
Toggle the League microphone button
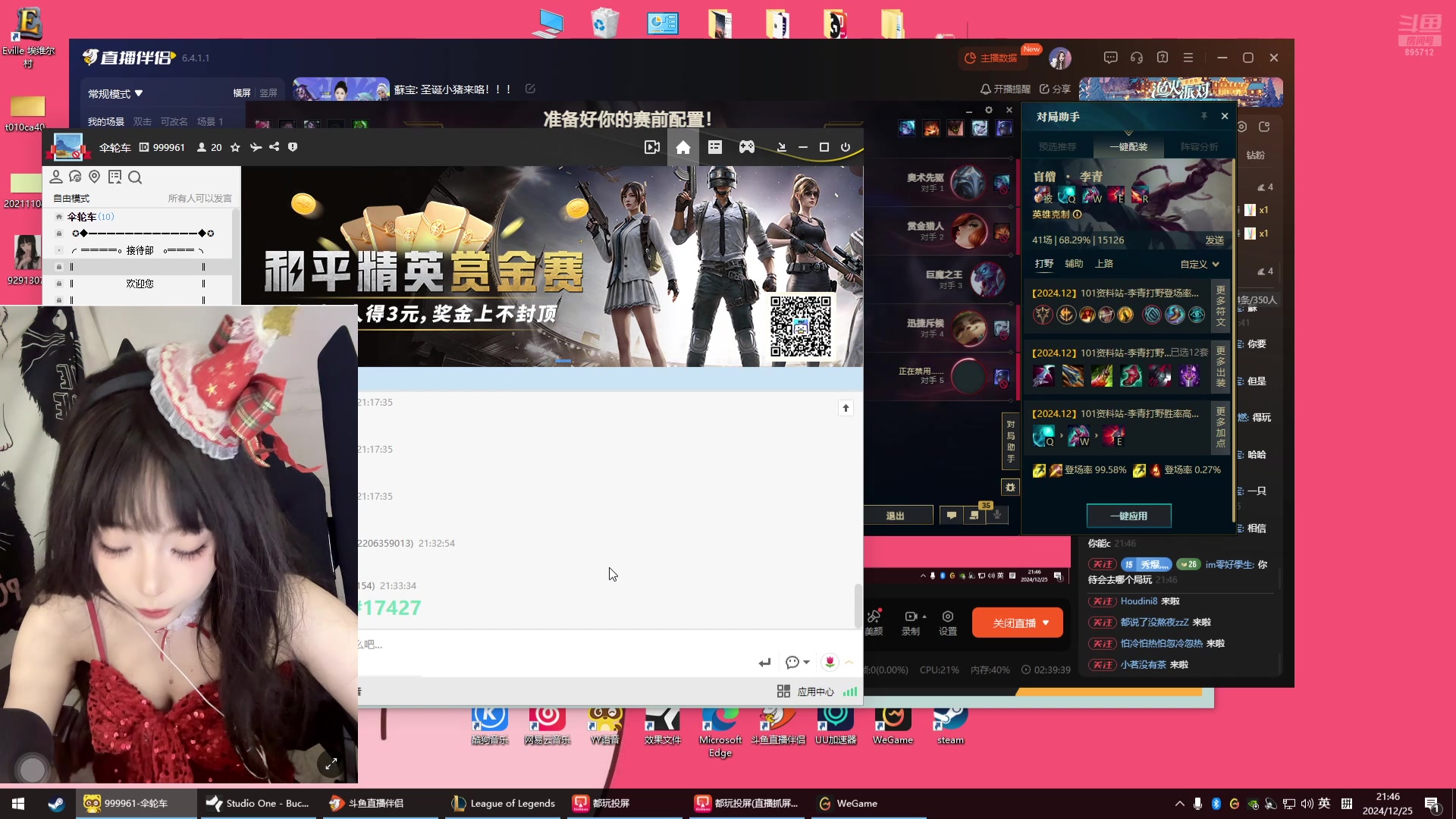[997, 515]
